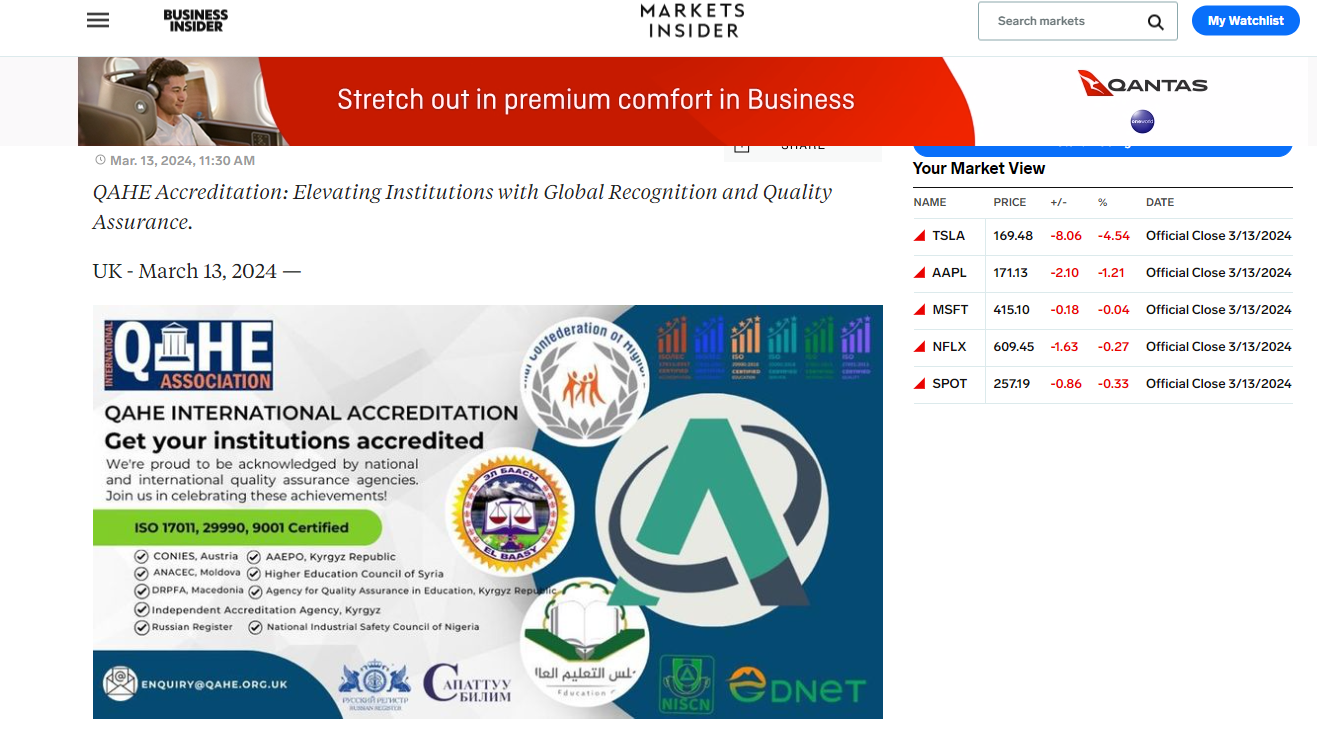
Task: Click checkmark beside CONIES, Austria
Action: (x=142, y=556)
